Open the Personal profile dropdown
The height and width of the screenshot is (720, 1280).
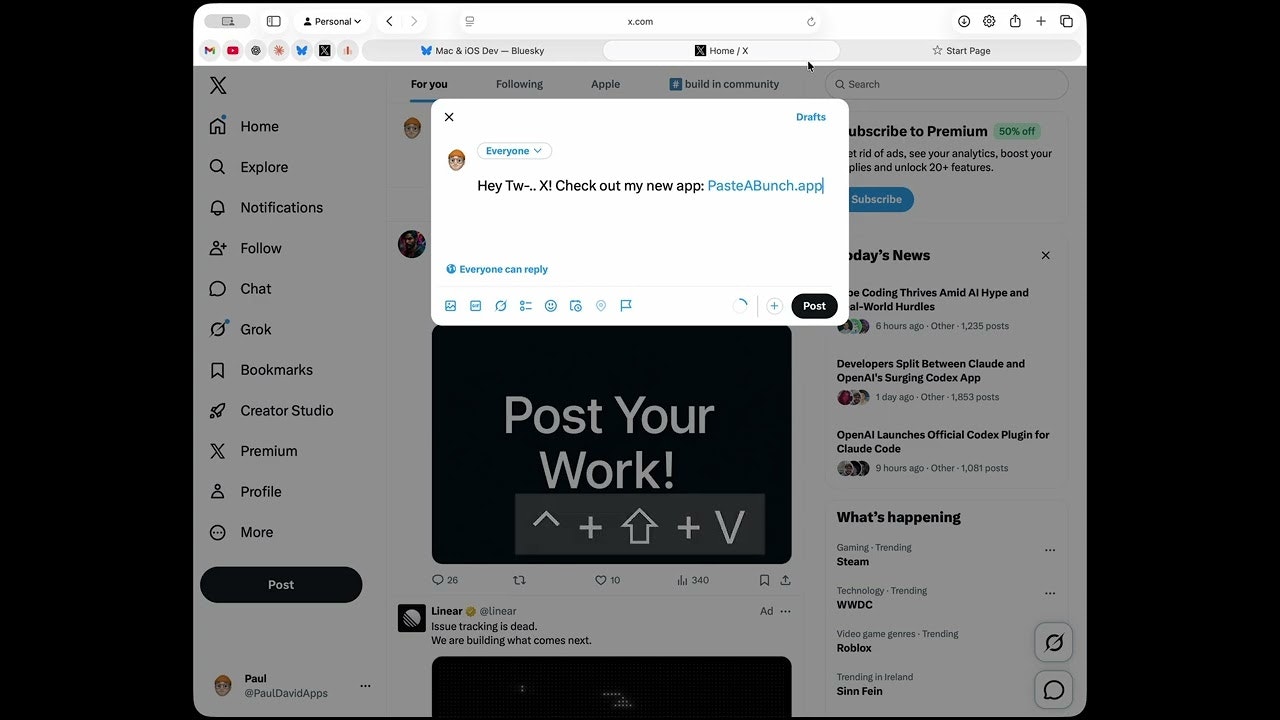coord(332,20)
